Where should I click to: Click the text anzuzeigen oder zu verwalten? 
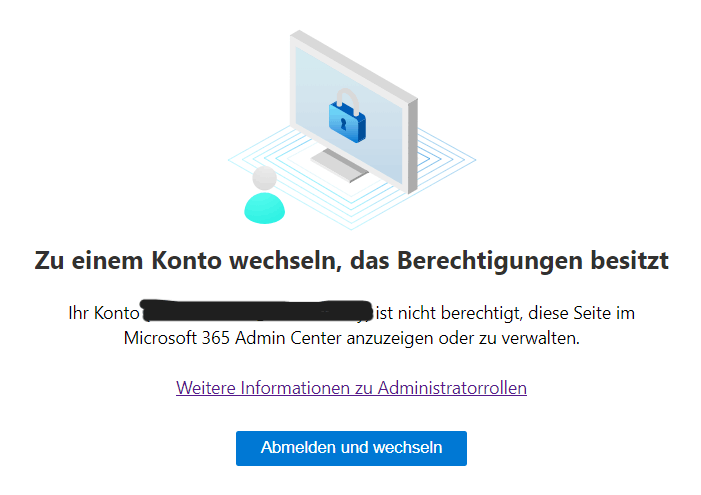[x=463, y=338]
